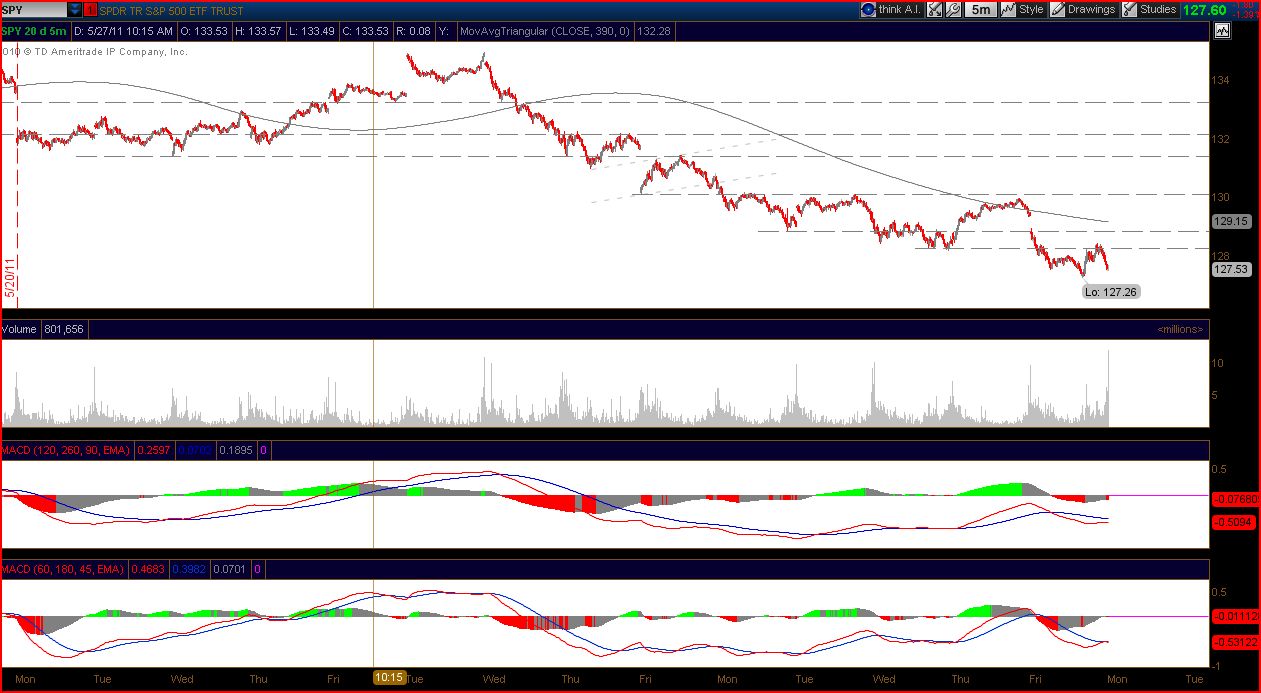Image resolution: width=1261 pixels, height=693 pixels.
Task: Click the 0.1895 MACD diff value
Action: click(236, 451)
